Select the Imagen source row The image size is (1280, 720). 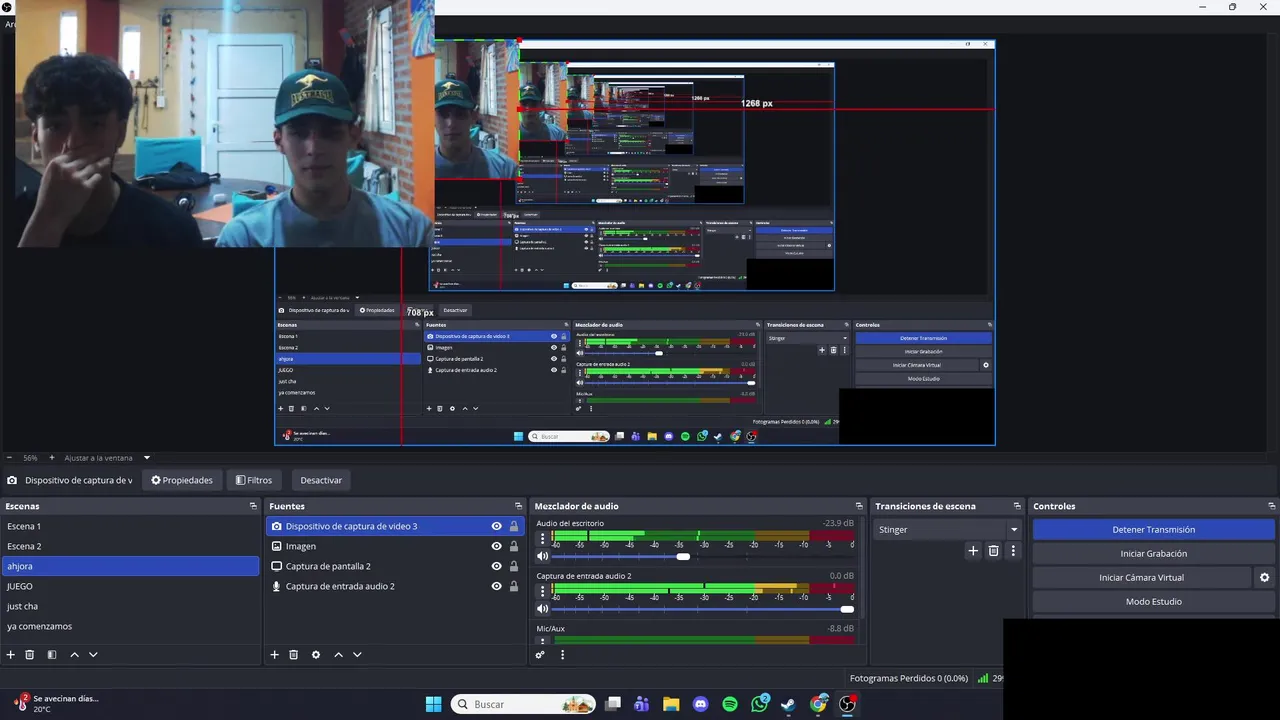click(x=395, y=546)
